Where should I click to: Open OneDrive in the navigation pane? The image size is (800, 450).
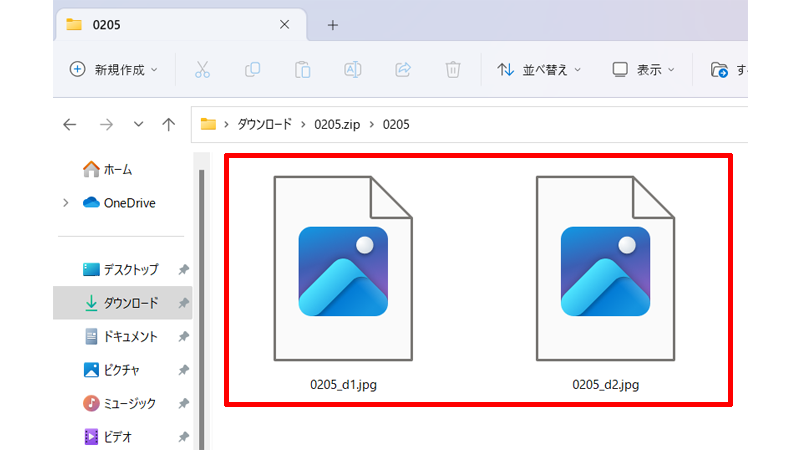pyautogui.click(x=119, y=203)
